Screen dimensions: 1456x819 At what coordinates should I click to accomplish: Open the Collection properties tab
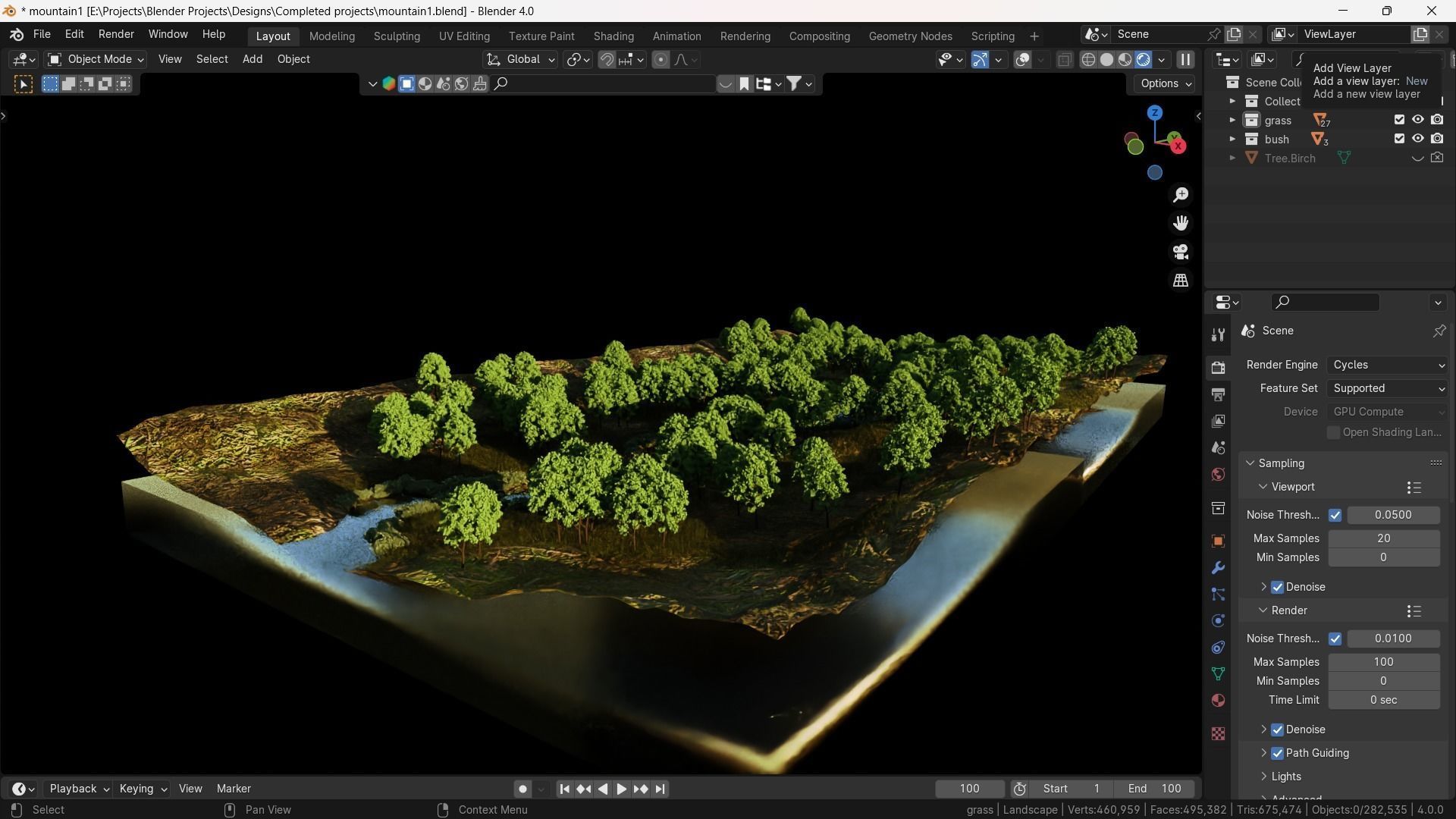click(1218, 508)
